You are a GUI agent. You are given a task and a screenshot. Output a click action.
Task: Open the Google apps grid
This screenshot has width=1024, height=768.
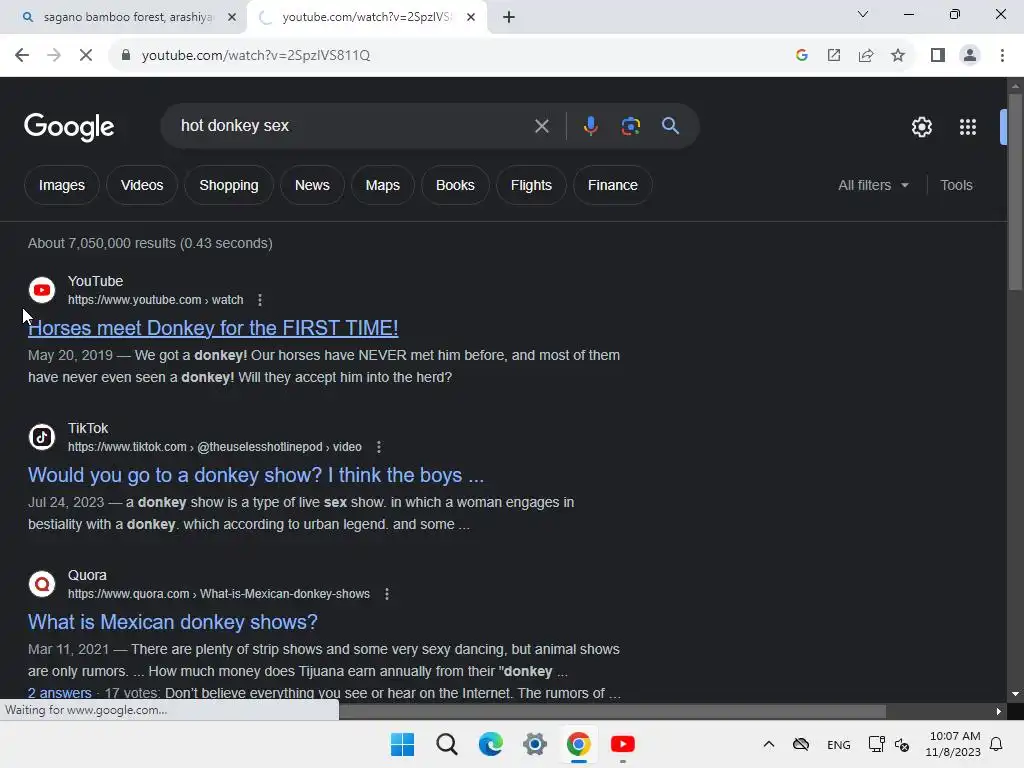point(968,127)
